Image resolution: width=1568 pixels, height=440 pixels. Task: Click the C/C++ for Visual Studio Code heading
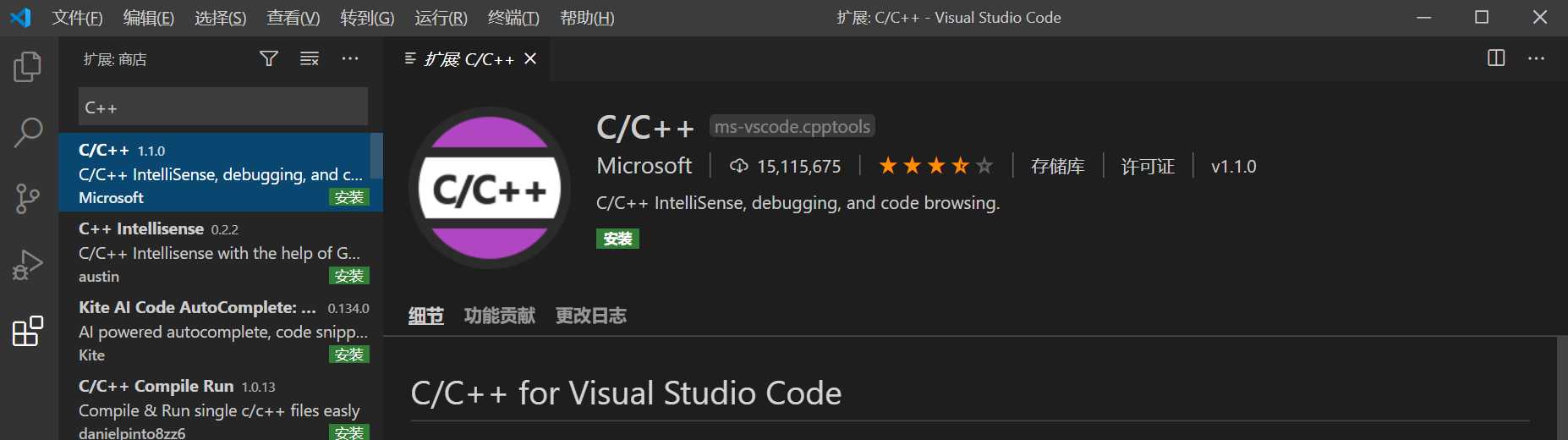(626, 393)
